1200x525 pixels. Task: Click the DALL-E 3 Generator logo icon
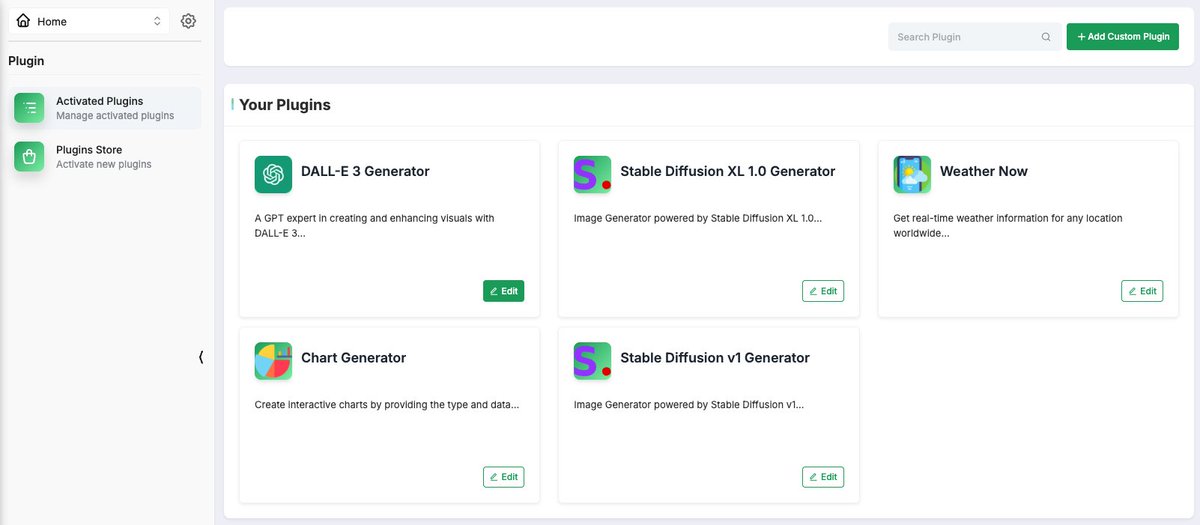click(x=273, y=174)
